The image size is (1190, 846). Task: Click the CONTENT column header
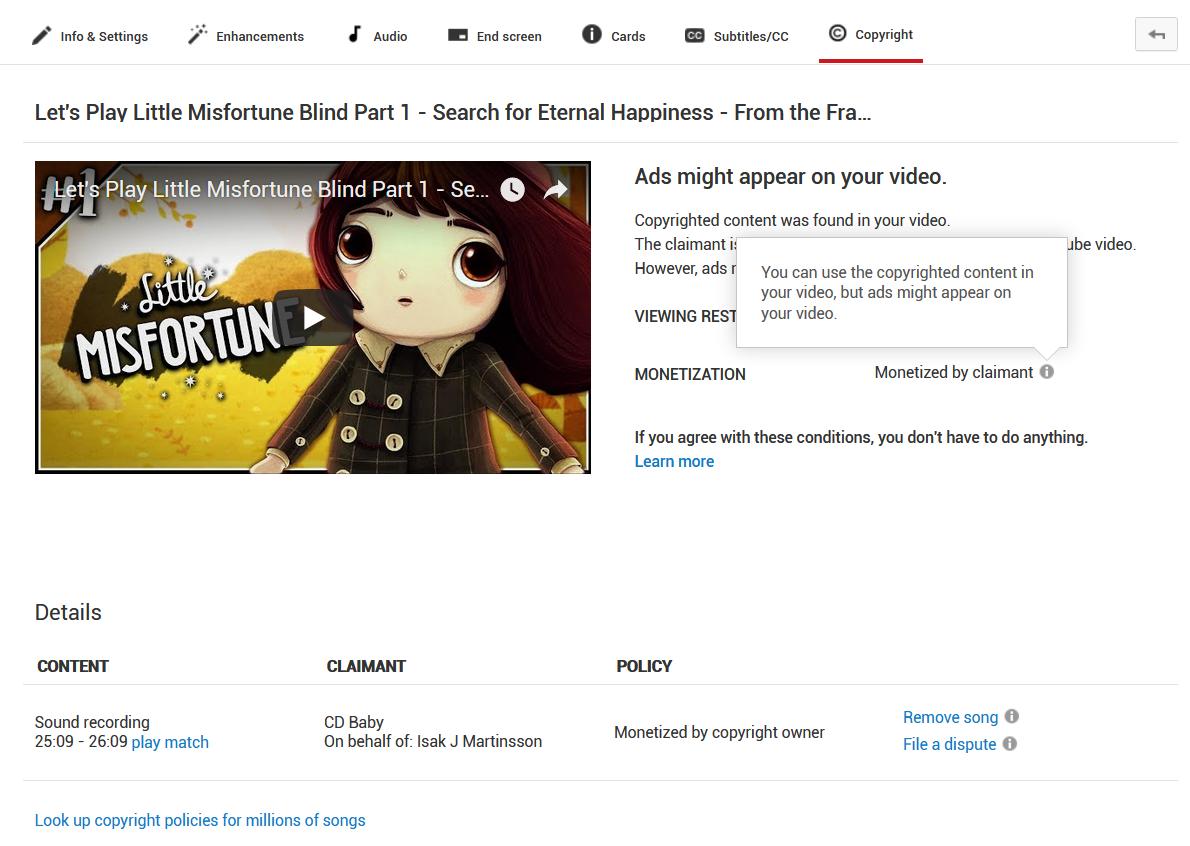click(x=73, y=666)
